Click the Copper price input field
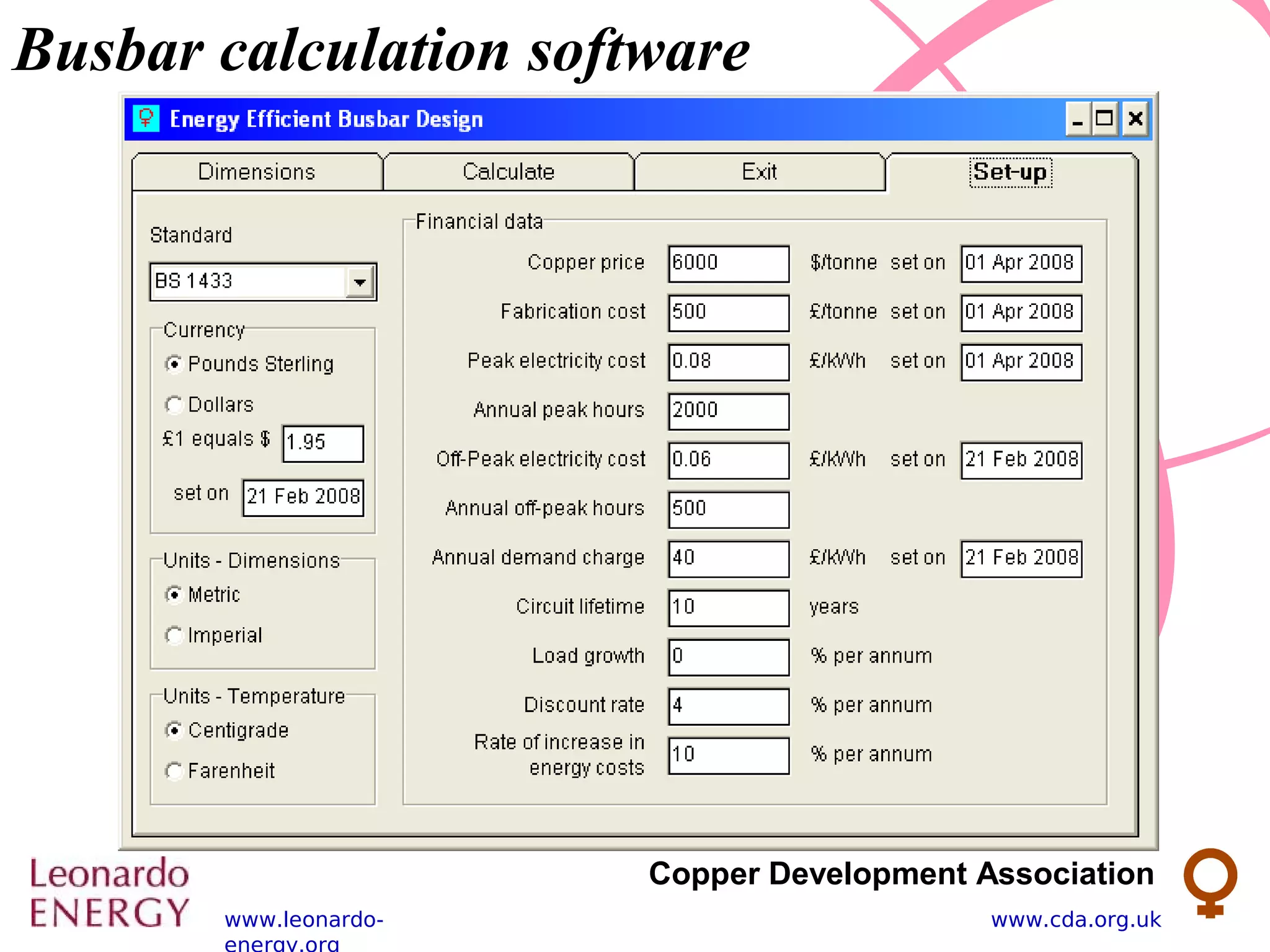The width and height of the screenshot is (1270, 952). 728,263
